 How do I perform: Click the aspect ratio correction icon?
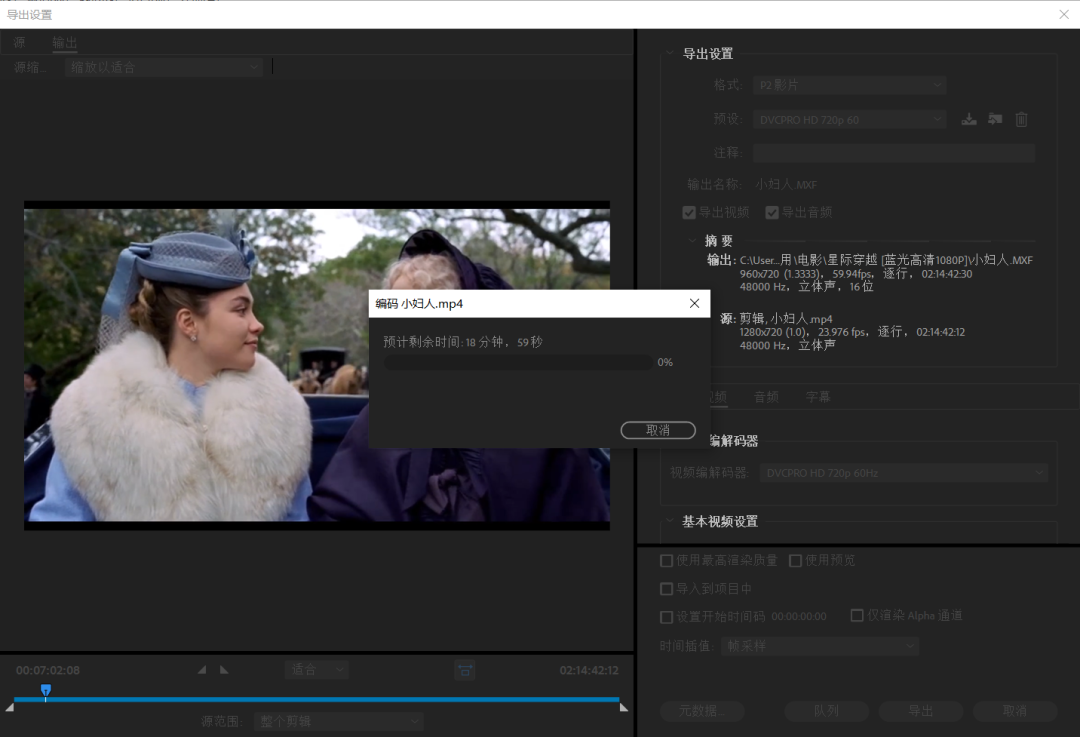pyautogui.click(x=465, y=669)
